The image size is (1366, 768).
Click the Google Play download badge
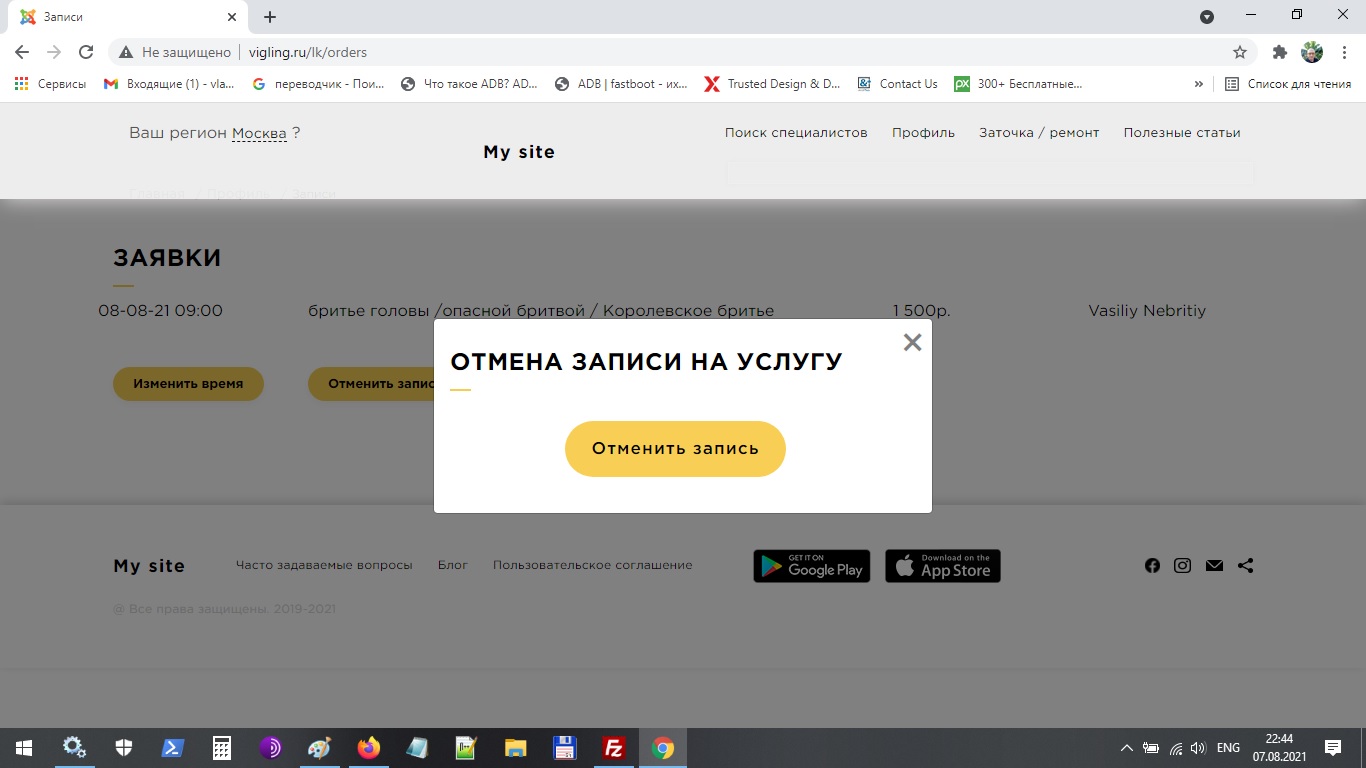tap(811, 565)
